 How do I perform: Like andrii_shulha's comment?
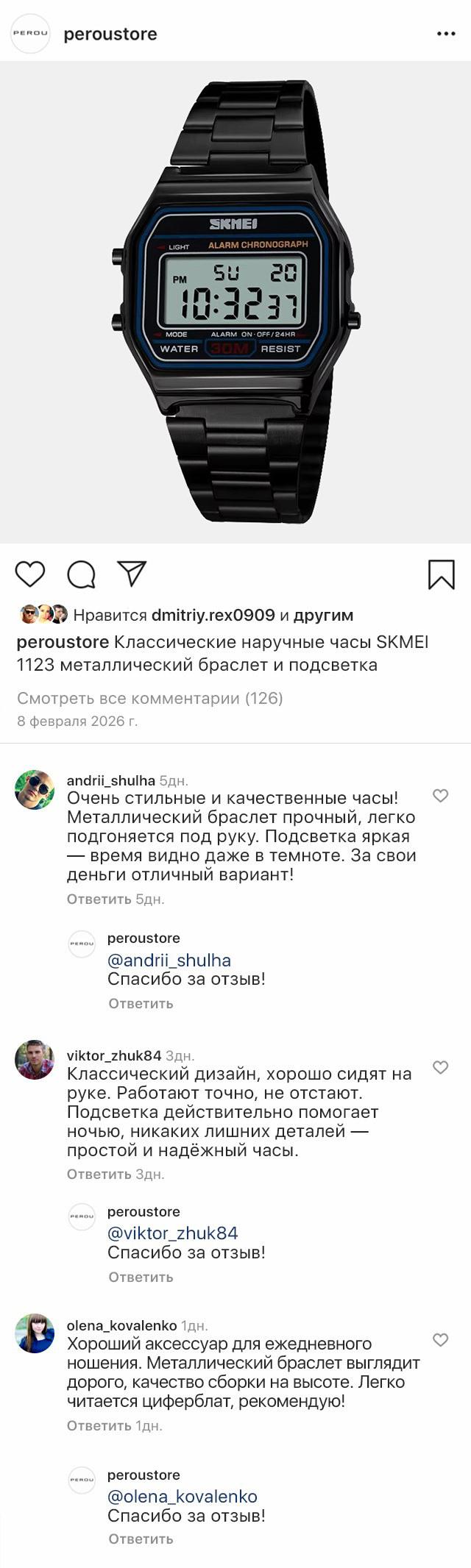click(440, 796)
